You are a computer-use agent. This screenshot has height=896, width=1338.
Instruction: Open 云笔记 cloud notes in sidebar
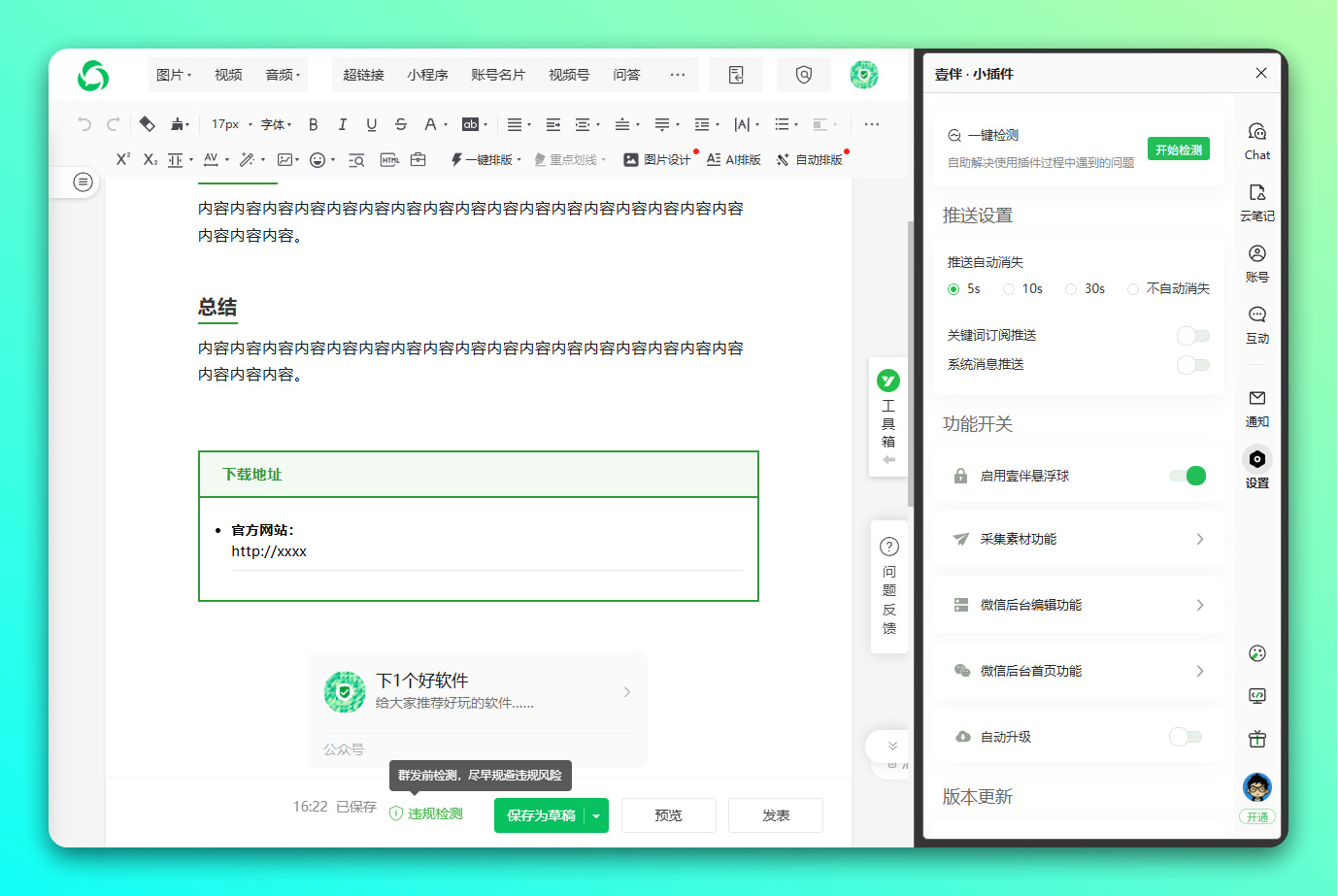(x=1256, y=201)
